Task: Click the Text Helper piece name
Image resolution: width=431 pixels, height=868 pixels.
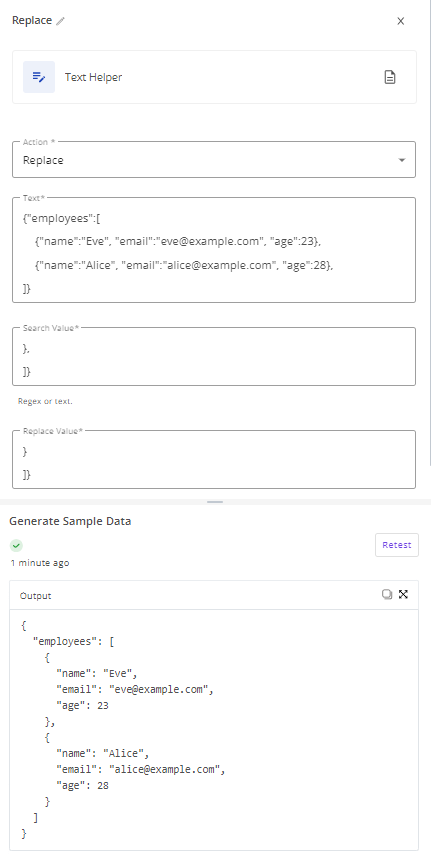Action: 94,77
